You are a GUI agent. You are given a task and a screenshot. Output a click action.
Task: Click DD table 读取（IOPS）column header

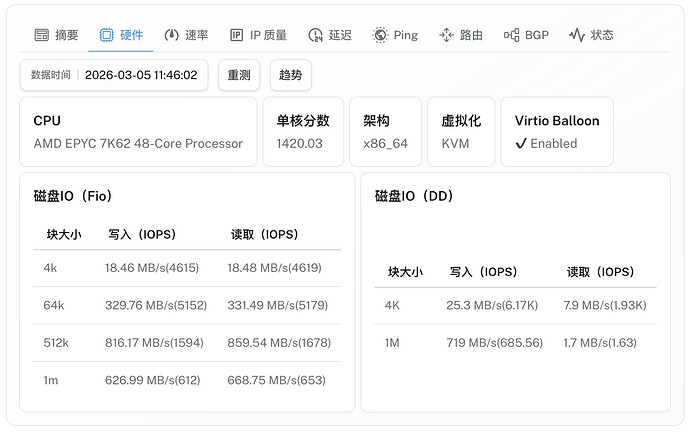[601, 272]
